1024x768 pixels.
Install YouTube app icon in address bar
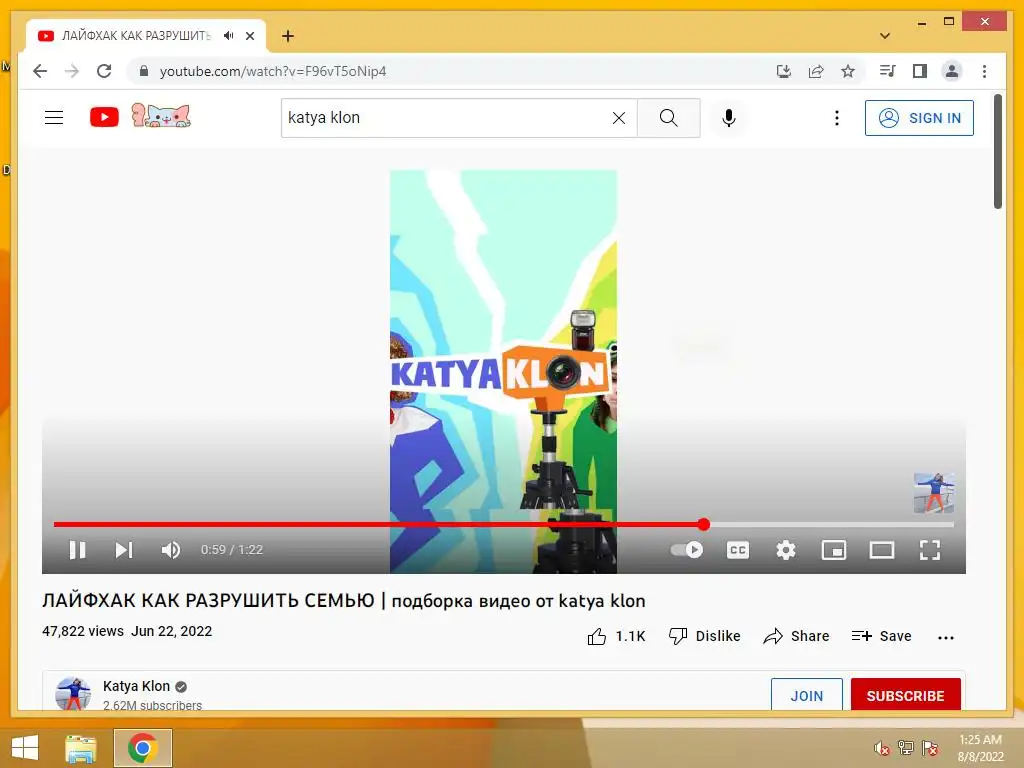(784, 71)
